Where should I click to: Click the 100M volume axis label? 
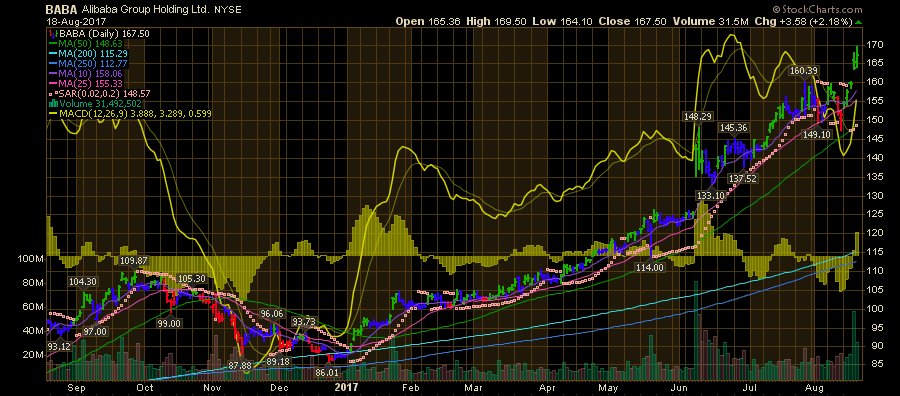(29, 259)
